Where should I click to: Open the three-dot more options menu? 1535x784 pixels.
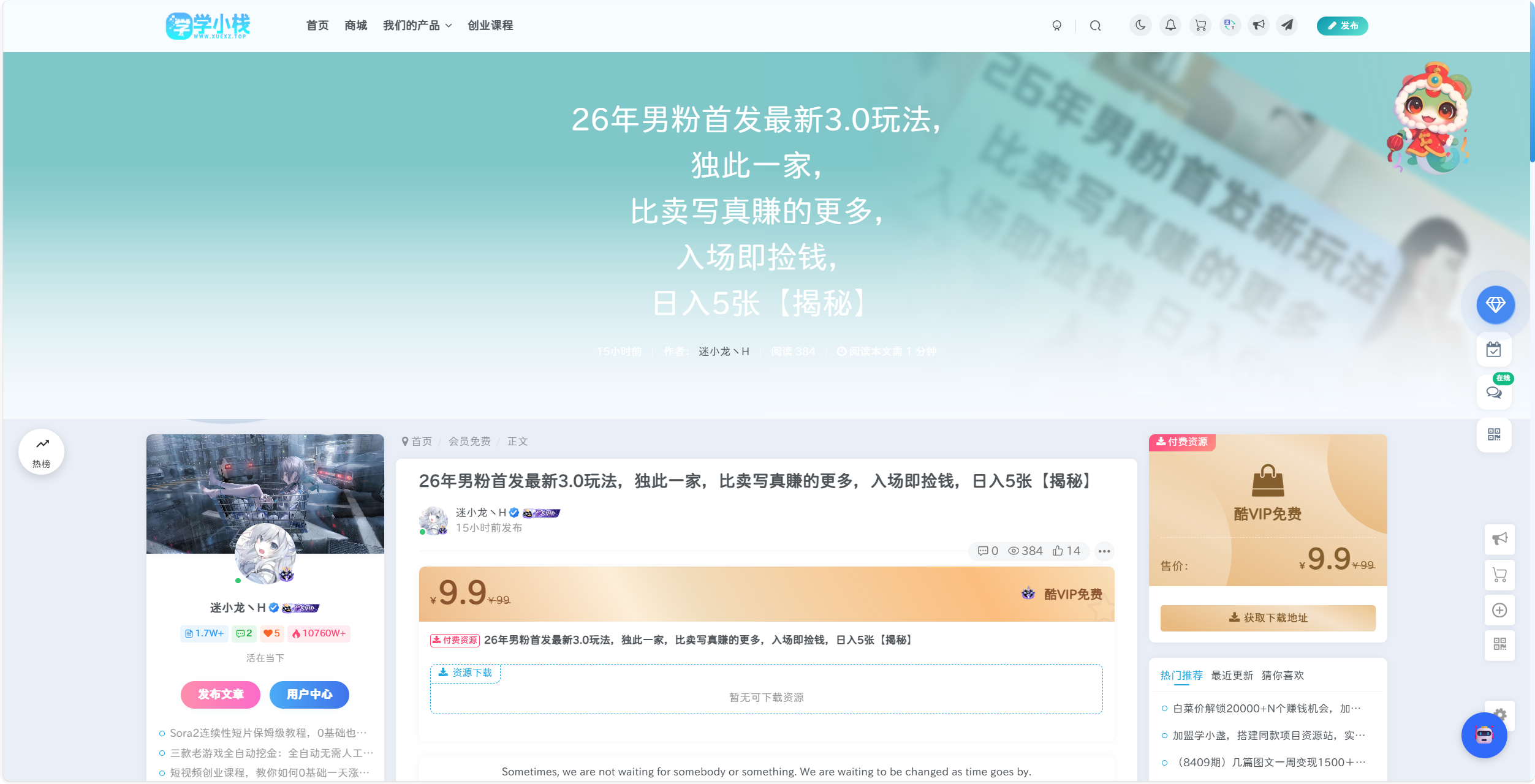pos(1104,551)
